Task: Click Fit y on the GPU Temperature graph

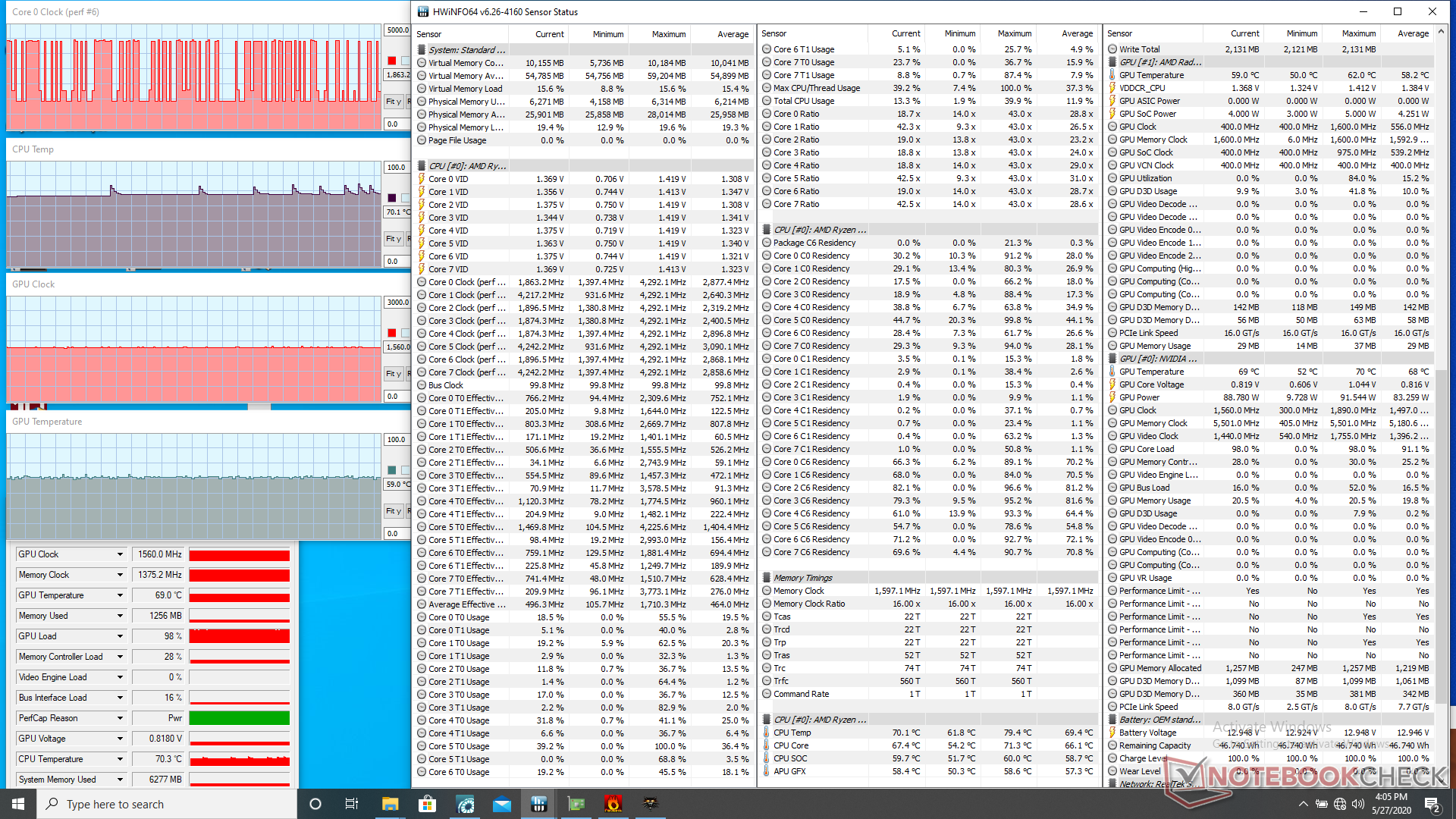Action: click(393, 511)
